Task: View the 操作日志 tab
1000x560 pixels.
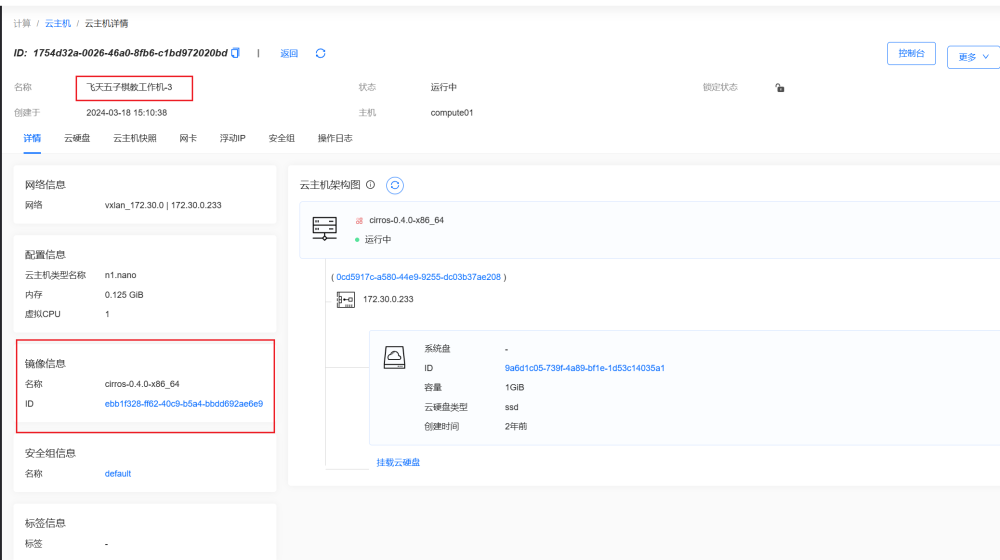Action: pos(335,138)
